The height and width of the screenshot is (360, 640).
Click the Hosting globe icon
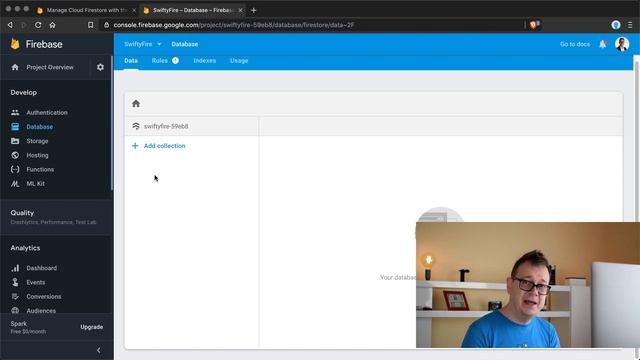[x=15, y=155]
